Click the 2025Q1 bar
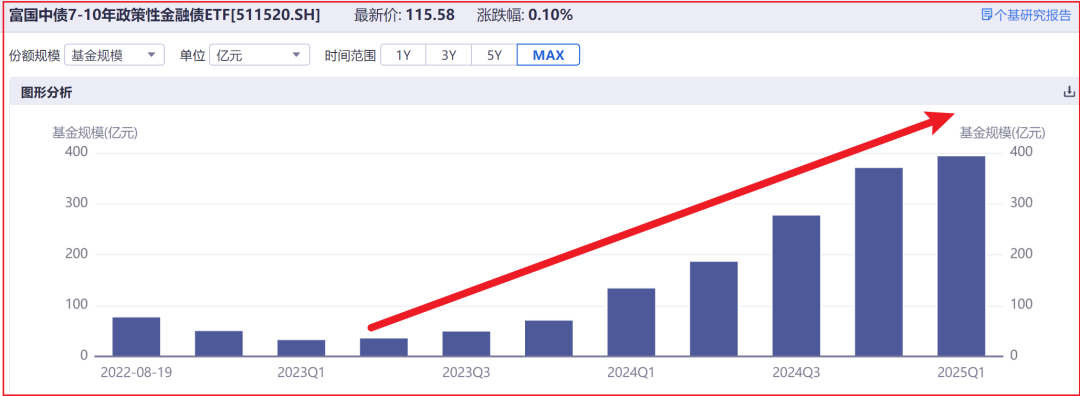Screen dimensions: 1080x396 point(961,256)
